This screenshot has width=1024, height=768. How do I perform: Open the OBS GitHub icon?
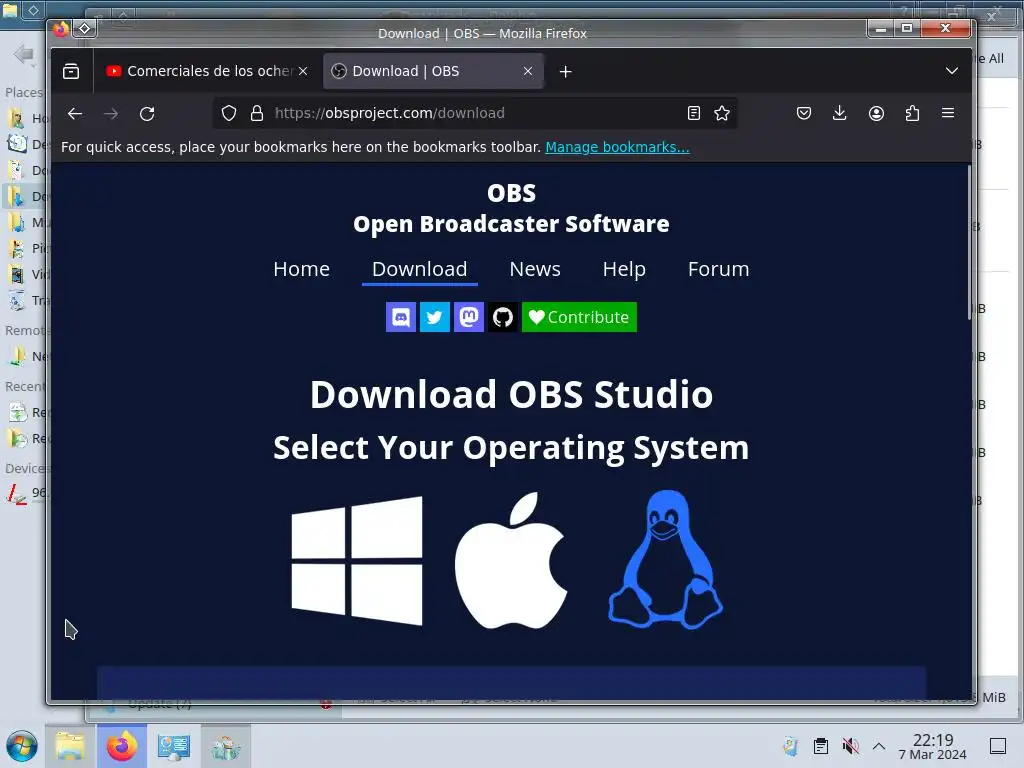coord(503,317)
